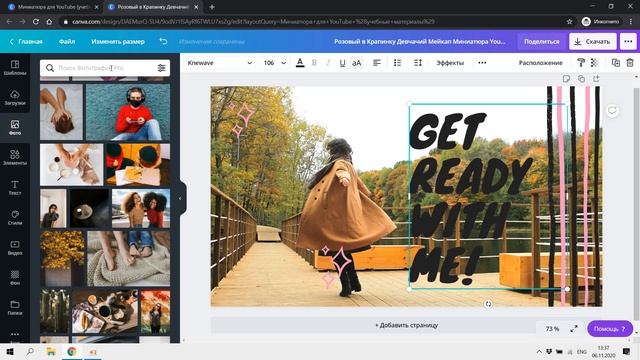Screen dimensions: 640x360
Task: Open the Folders sidebar panel
Action: pyautogui.click(x=15, y=308)
